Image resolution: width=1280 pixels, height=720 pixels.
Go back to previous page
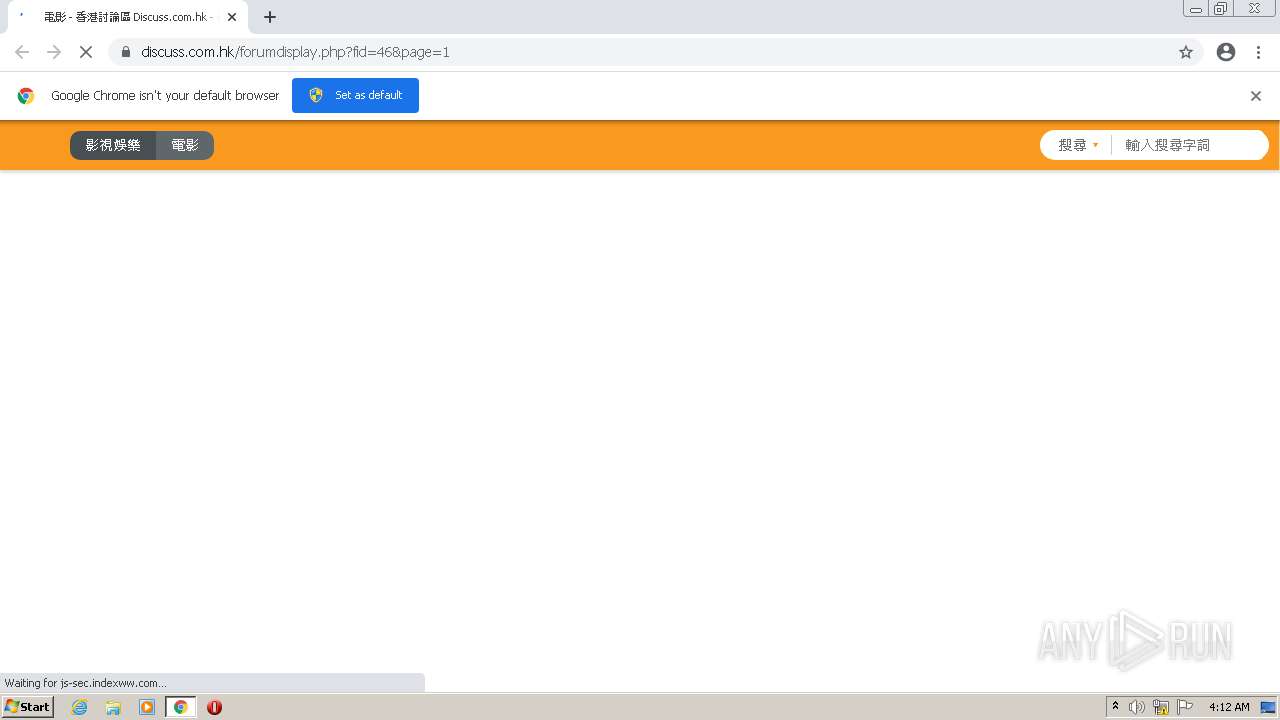pyautogui.click(x=22, y=52)
